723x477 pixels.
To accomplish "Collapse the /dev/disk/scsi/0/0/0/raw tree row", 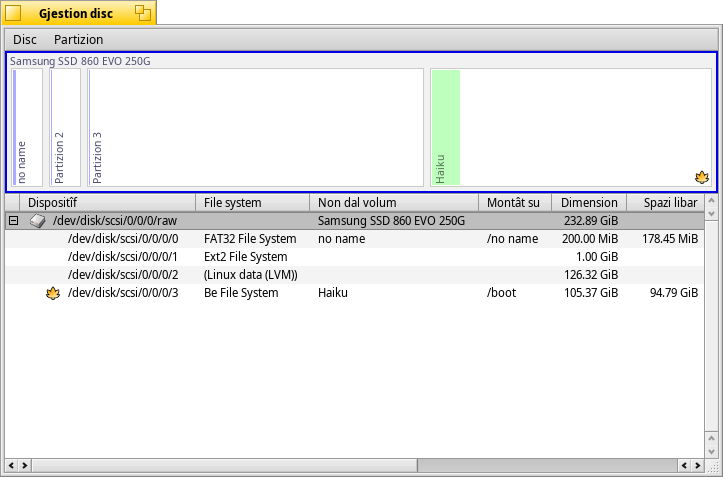I will tap(14, 221).
